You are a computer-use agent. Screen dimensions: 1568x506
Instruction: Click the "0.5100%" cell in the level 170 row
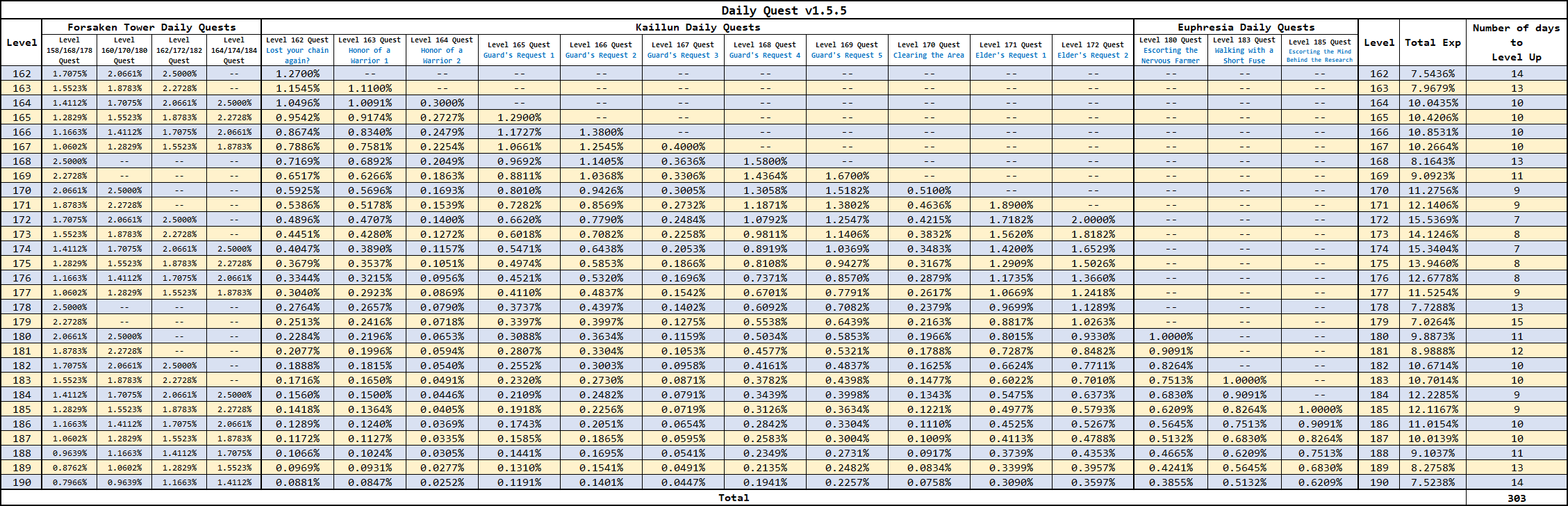coord(929,190)
